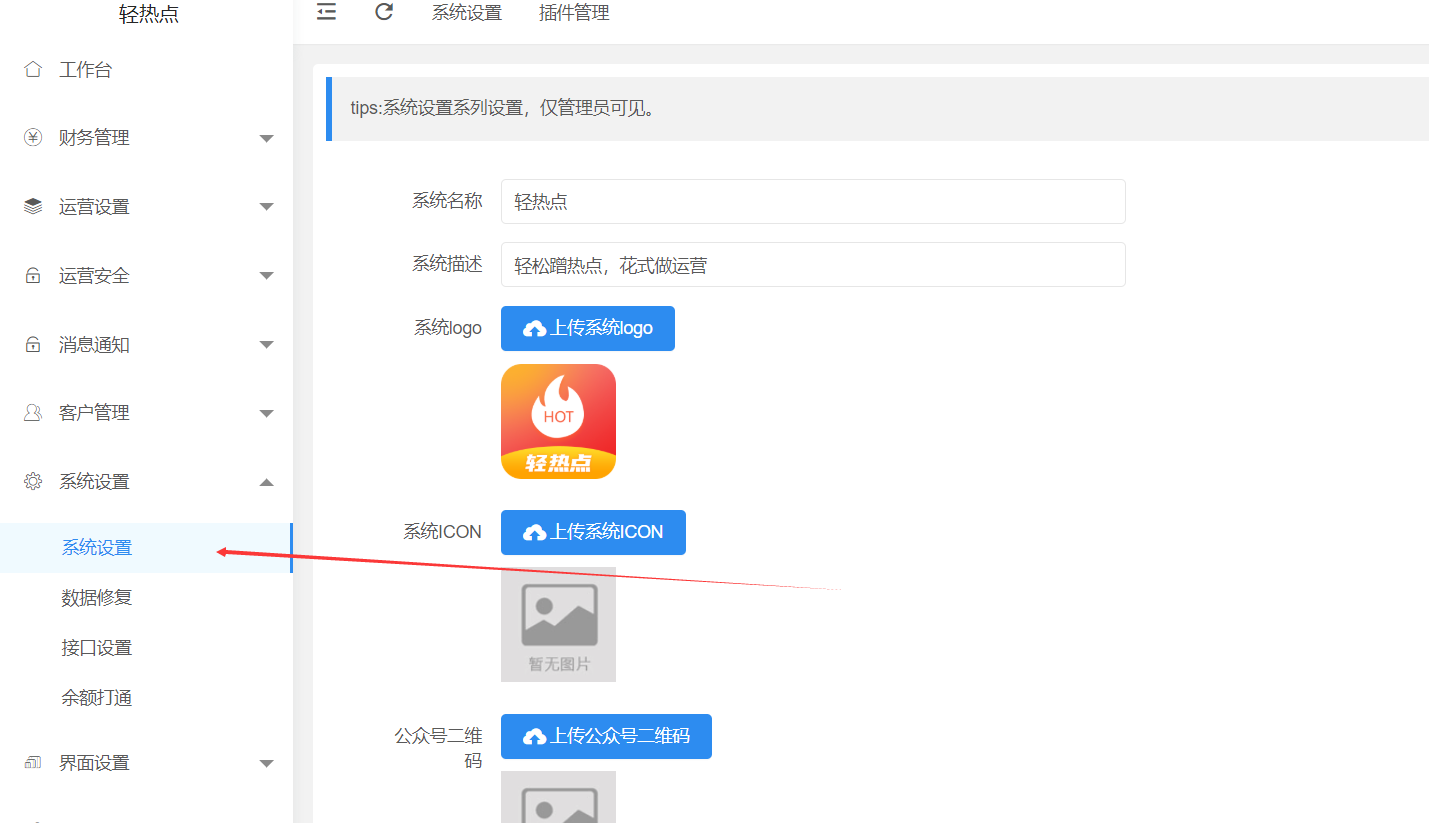1429x823 pixels.
Task: Collapse the 系统设置 menu arrow
Action: pyautogui.click(x=266, y=482)
